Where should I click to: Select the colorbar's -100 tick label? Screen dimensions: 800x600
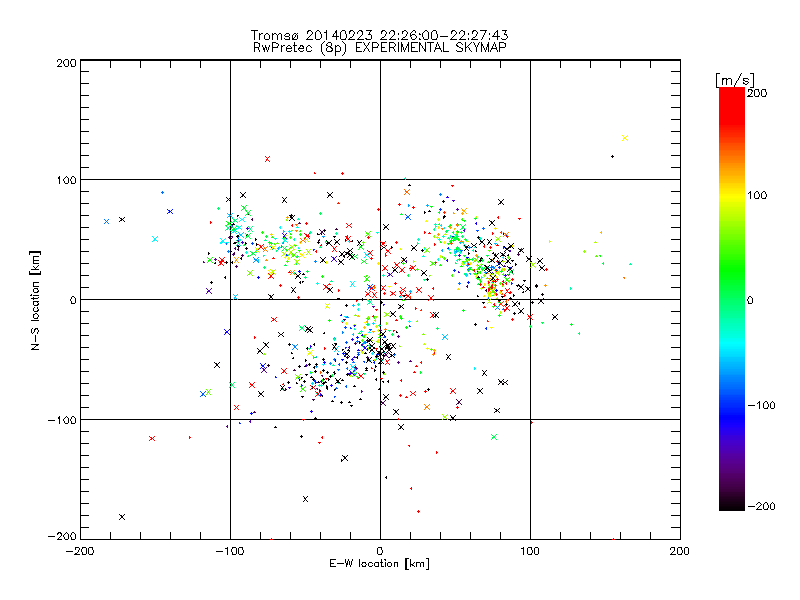(x=761, y=406)
